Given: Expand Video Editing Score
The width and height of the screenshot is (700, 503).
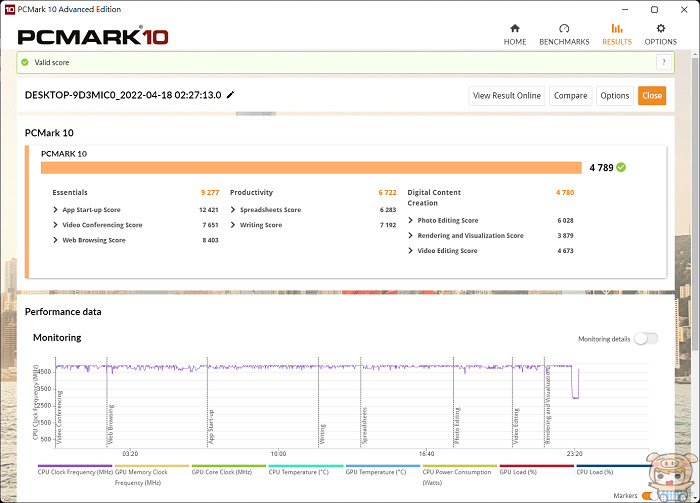Looking at the screenshot, I should 411,250.
